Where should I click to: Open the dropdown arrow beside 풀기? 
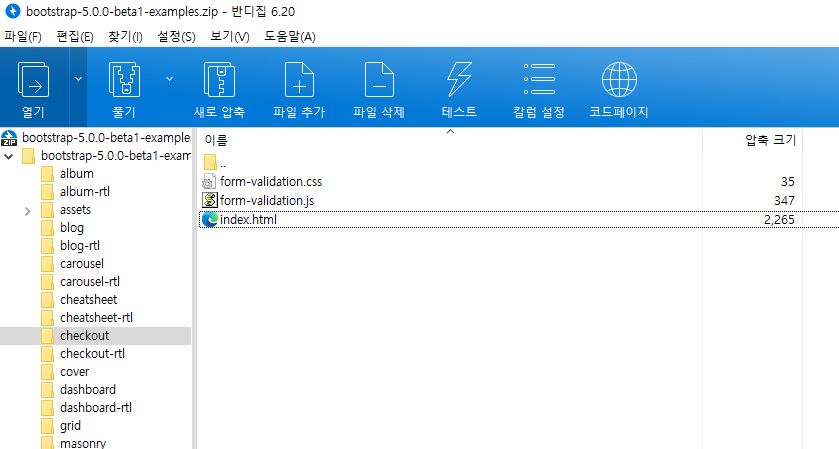(169, 79)
